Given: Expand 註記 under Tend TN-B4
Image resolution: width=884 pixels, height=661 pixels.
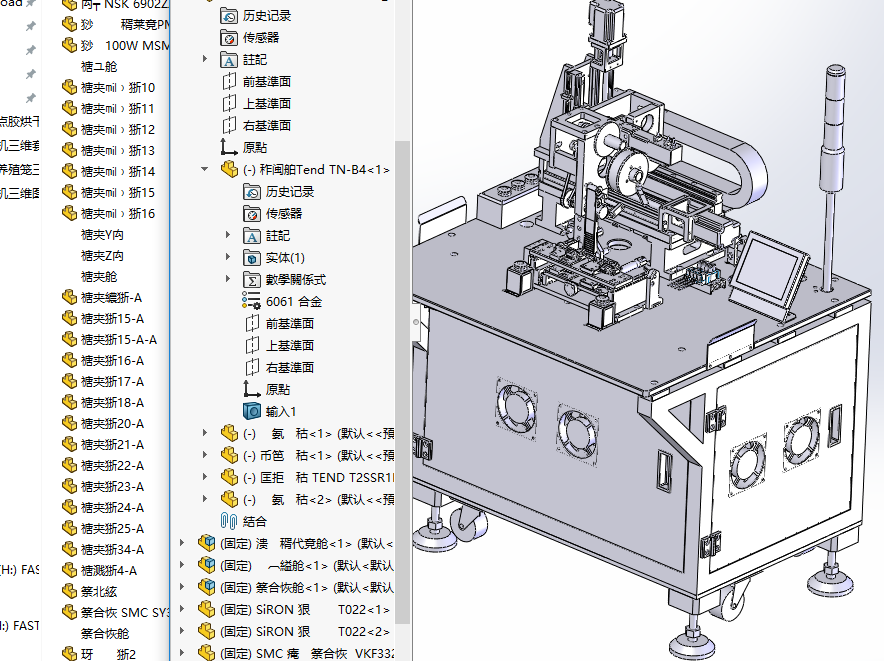Looking at the screenshot, I should (x=228, y=235).
